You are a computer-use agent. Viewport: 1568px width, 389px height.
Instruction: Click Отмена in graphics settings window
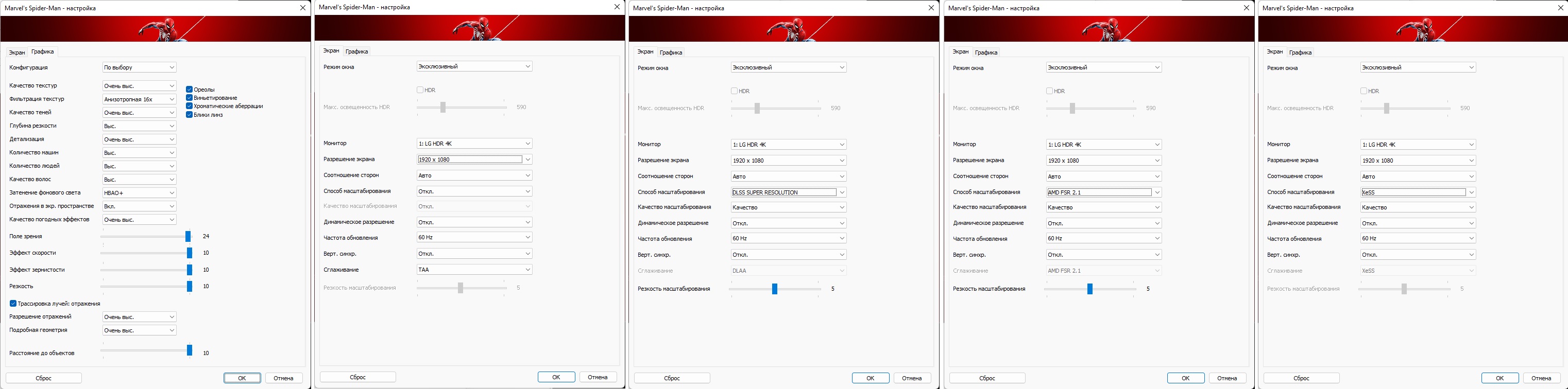tap(284, 378)
